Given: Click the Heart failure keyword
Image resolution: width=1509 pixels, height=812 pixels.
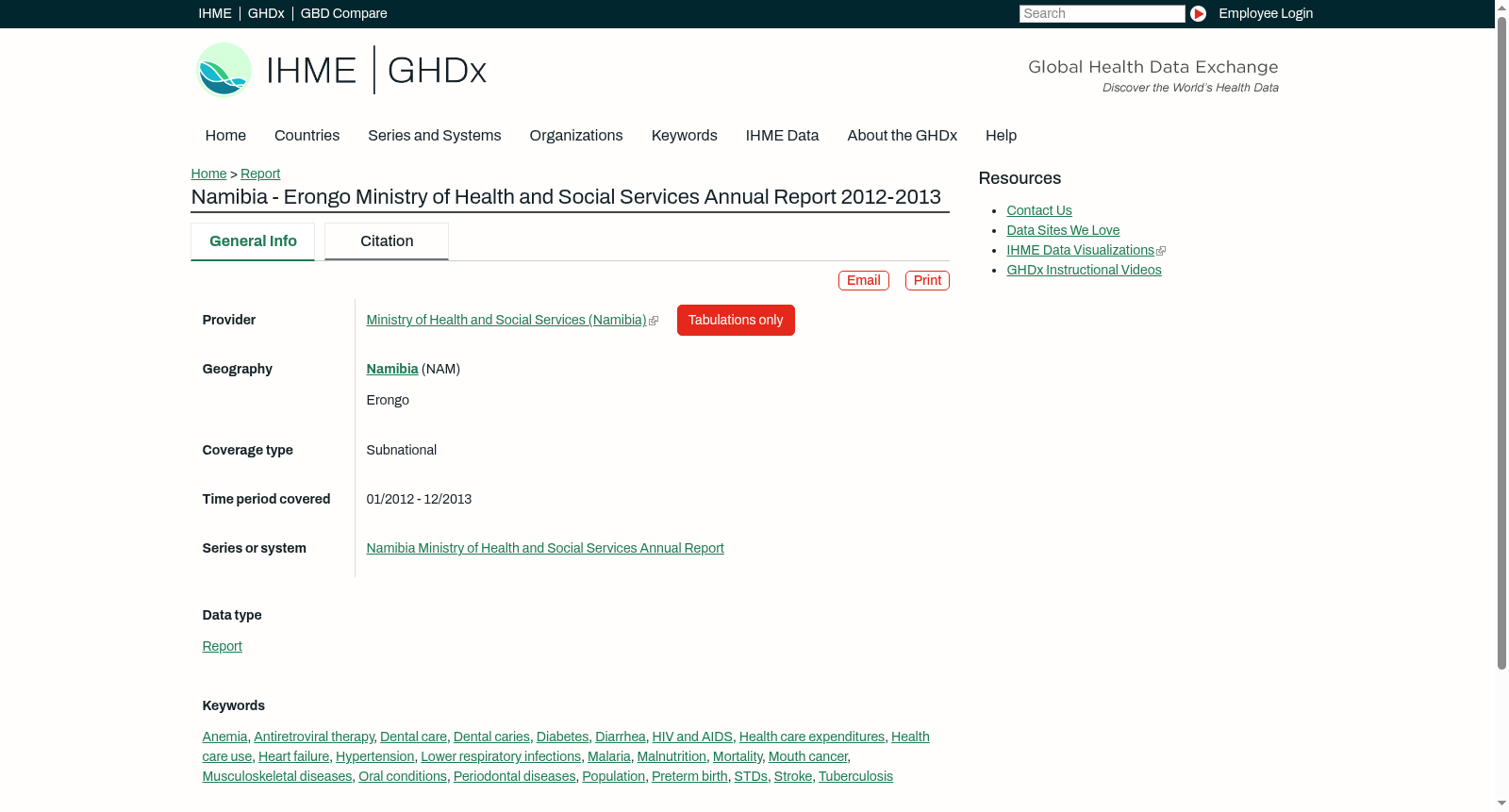Looking at the screenshot, I should (294, 757).
